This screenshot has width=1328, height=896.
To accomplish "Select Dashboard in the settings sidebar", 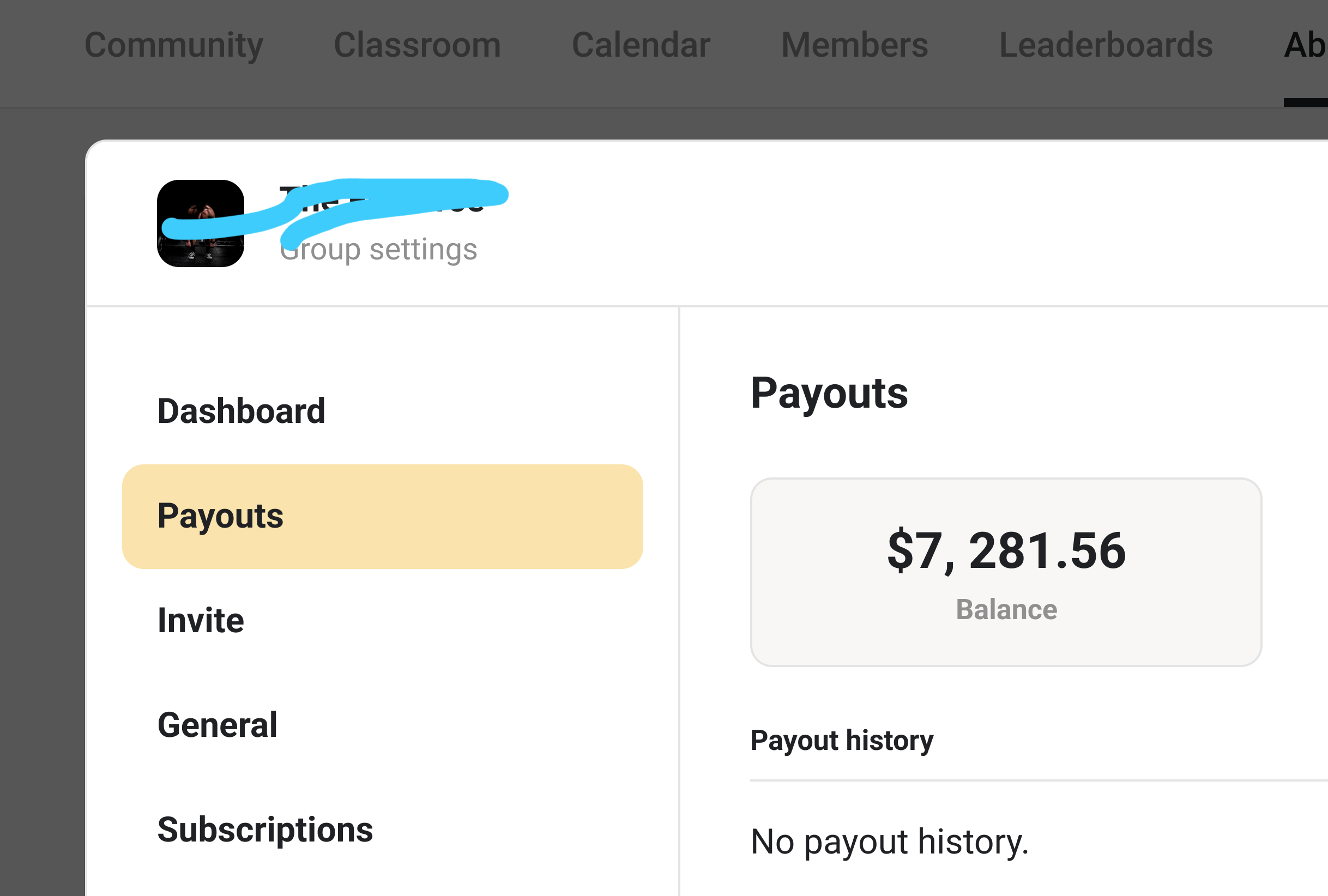I will 242,410.
